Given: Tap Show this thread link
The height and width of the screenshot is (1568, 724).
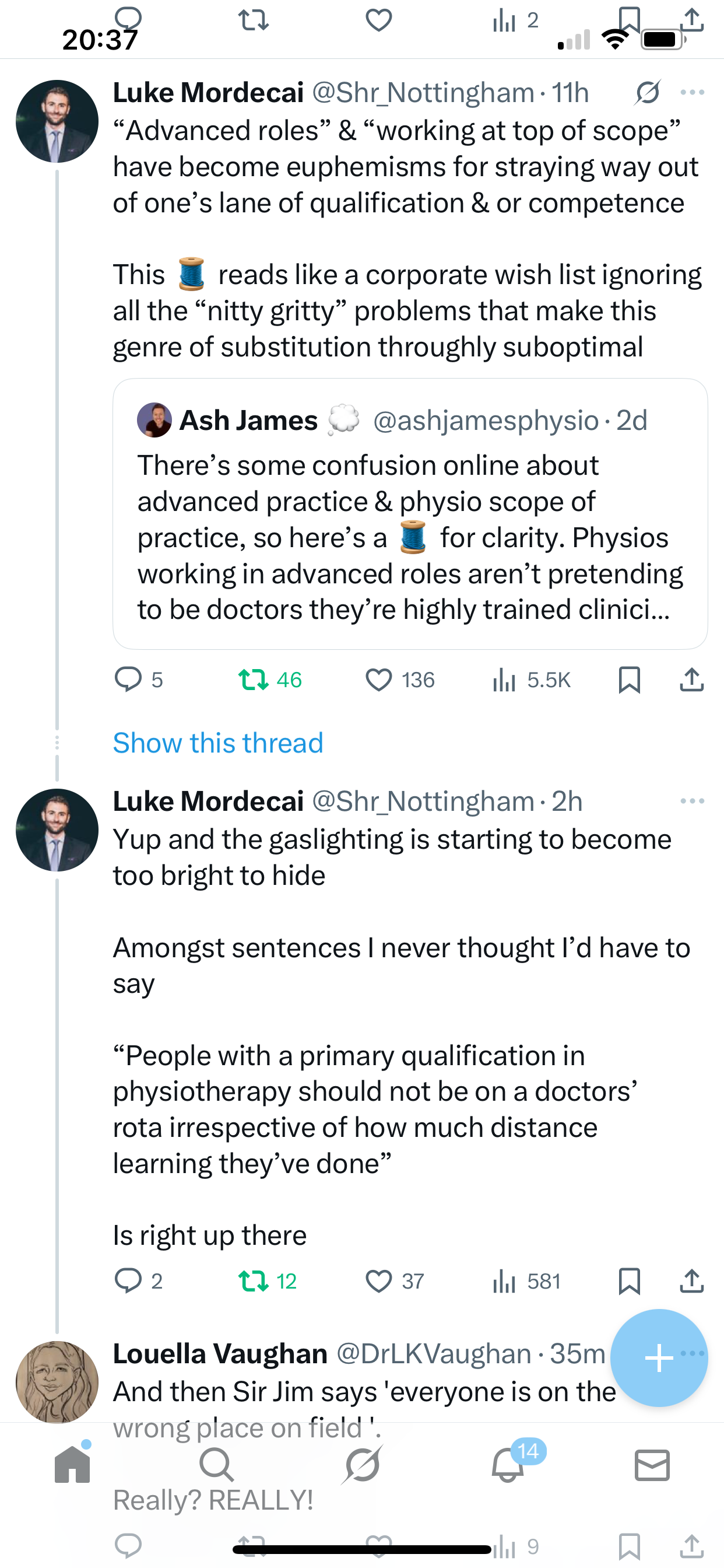Looking at the screenshot, I should coord(218,743).
